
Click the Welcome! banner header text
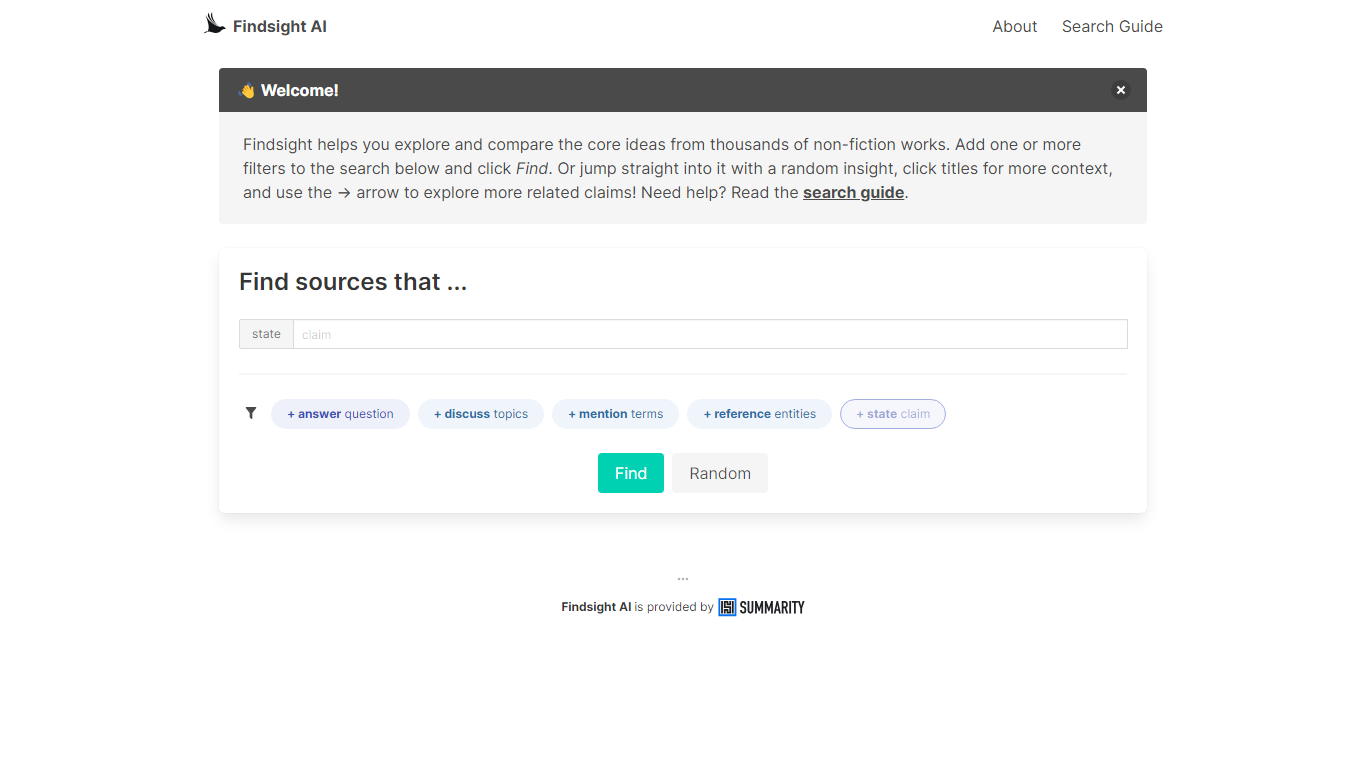pos(299,91)
